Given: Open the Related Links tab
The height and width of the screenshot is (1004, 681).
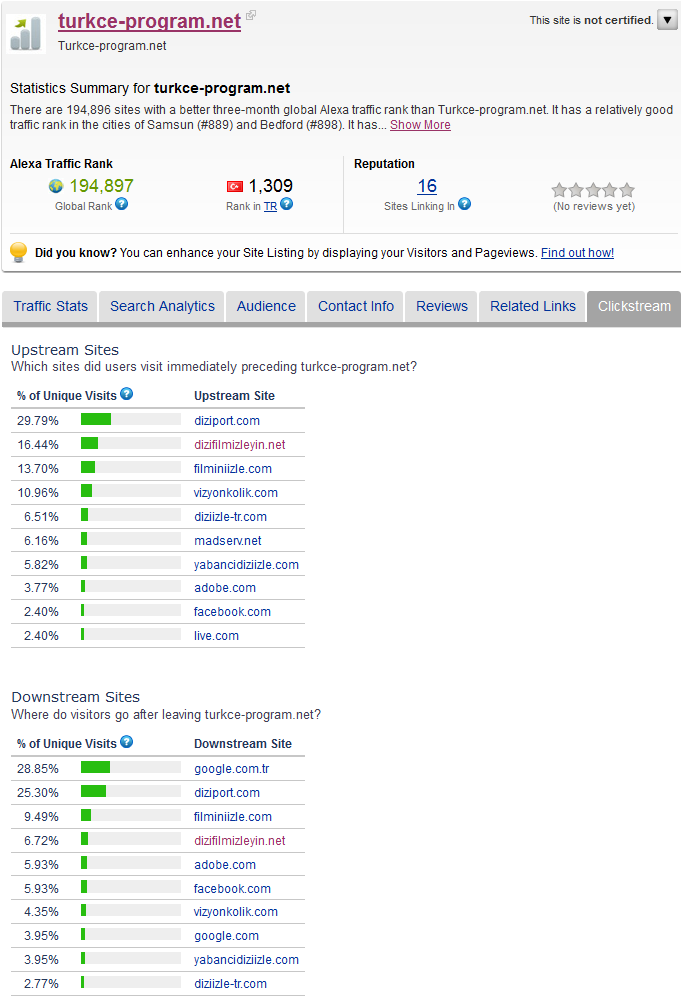Looking at the screenshot, I should (x=533, y=306).
